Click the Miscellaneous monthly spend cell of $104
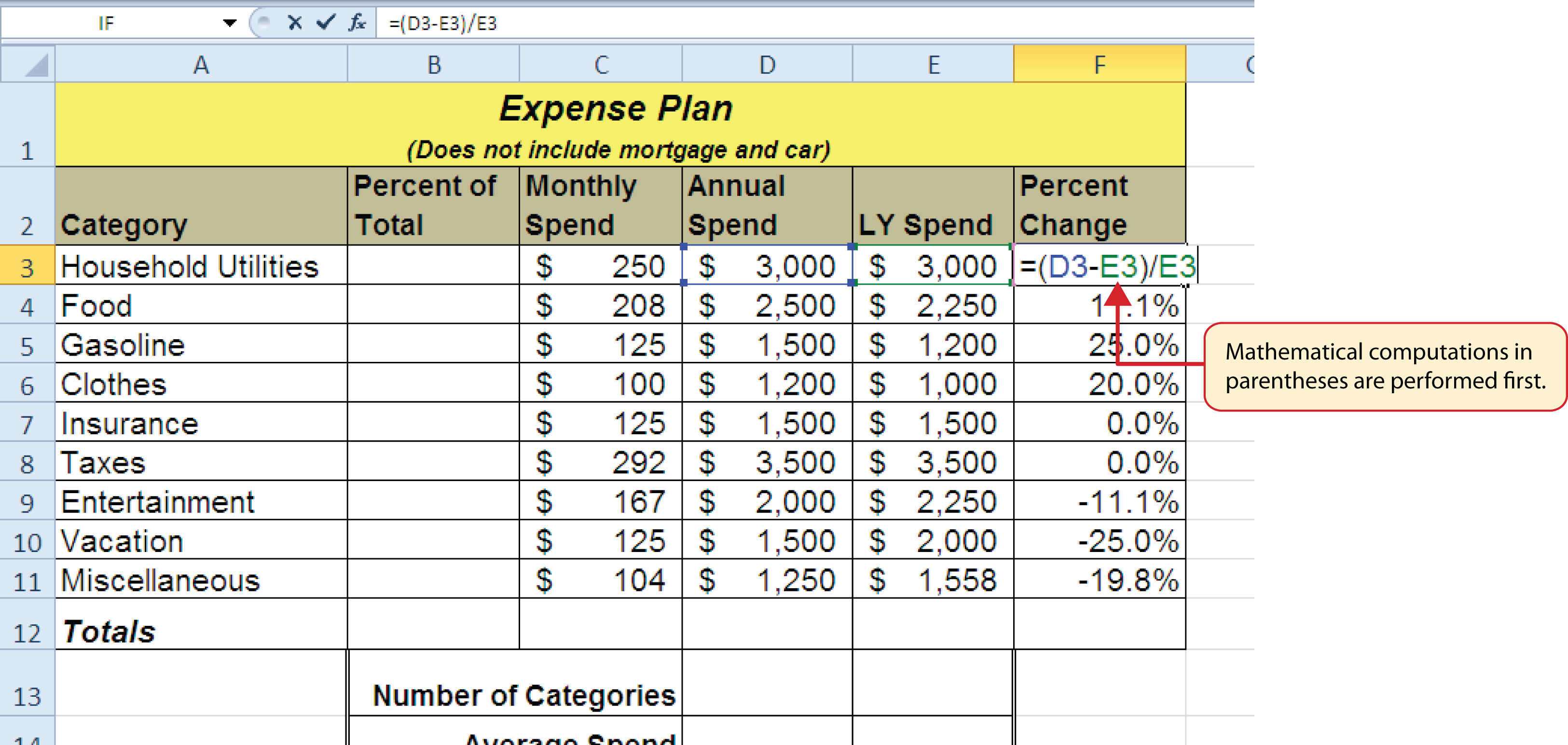Screen dimensions: 1568x745 click(600, 579)
